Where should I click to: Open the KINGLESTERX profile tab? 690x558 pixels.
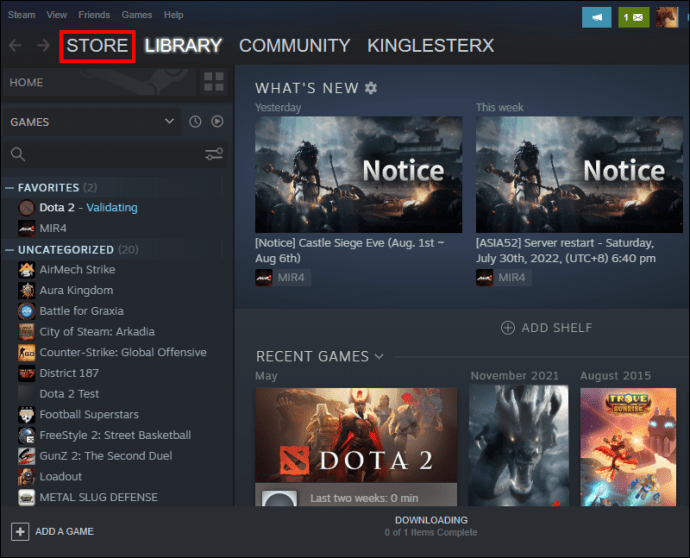coord(431,46)
